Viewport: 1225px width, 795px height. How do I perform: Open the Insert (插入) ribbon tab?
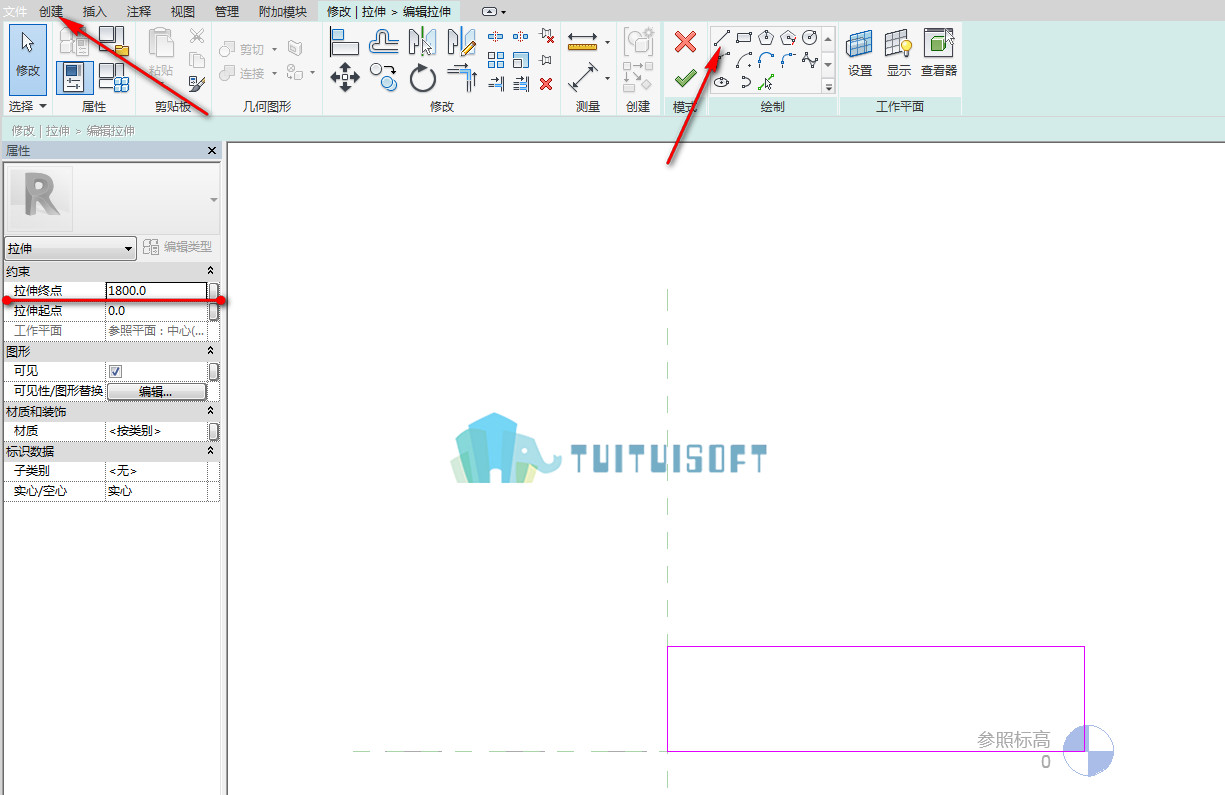pyautogui.click(x=95, y=11)
